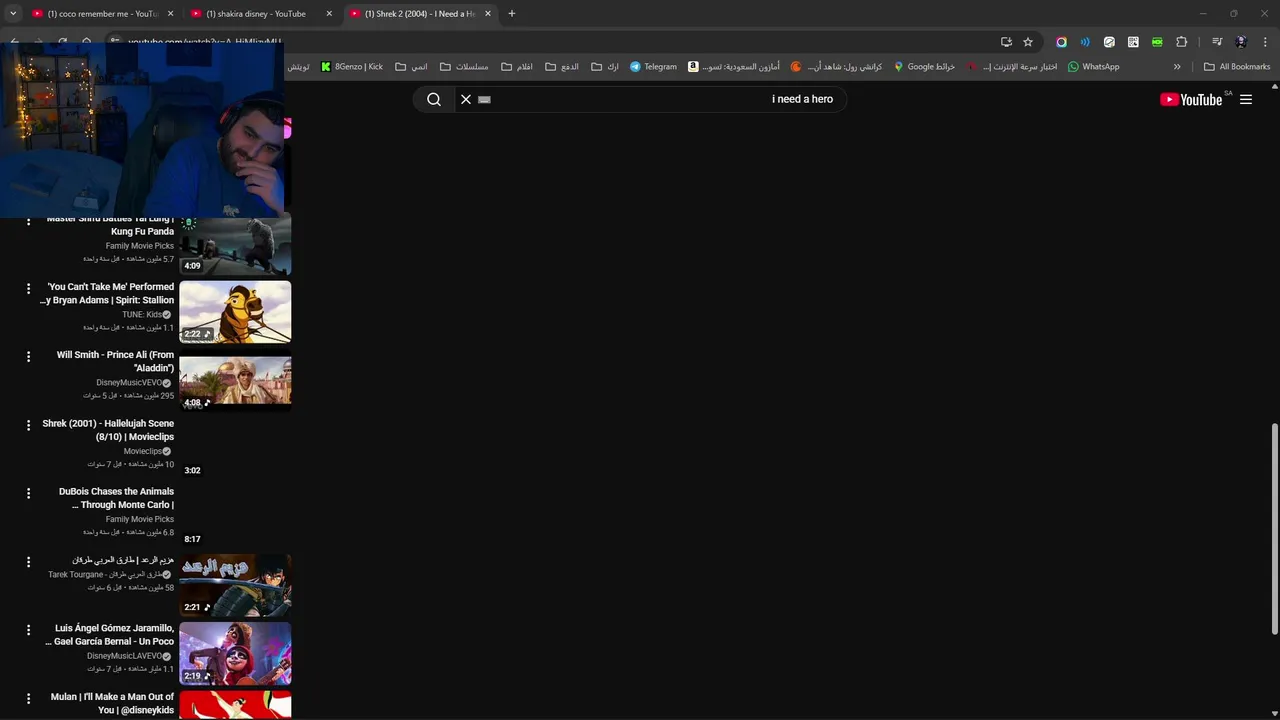Open the Prince Ali Aladdin thumbnail
This screenshot has width=1280, height=720.
click(235, 380)
